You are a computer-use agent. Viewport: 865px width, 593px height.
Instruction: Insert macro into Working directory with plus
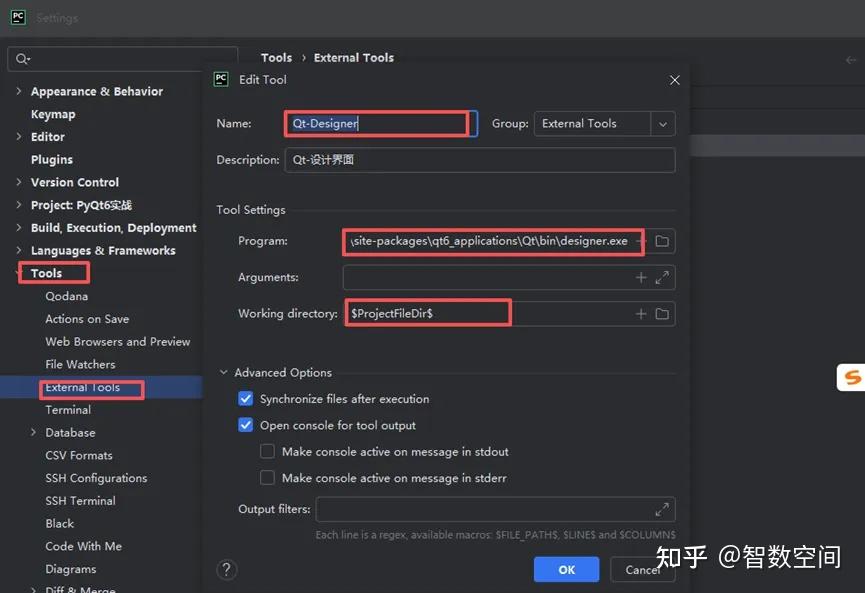640,314
